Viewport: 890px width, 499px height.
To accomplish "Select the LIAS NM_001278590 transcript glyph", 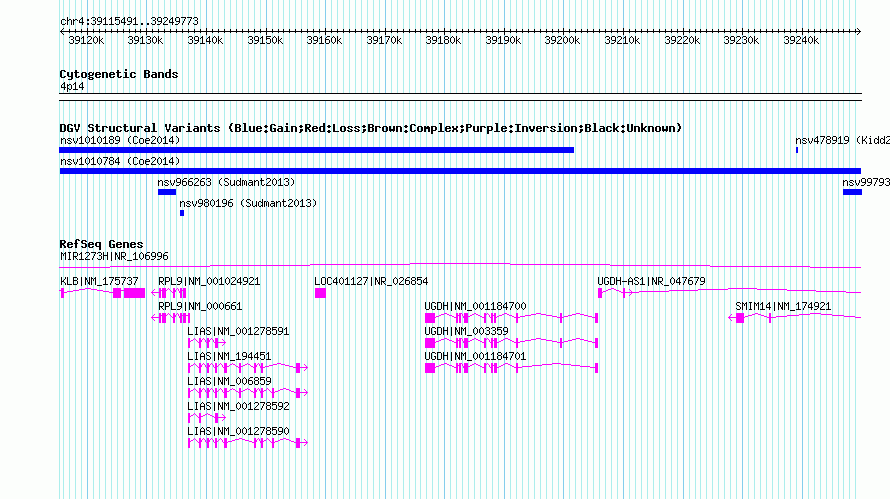I will click(248, 443).
